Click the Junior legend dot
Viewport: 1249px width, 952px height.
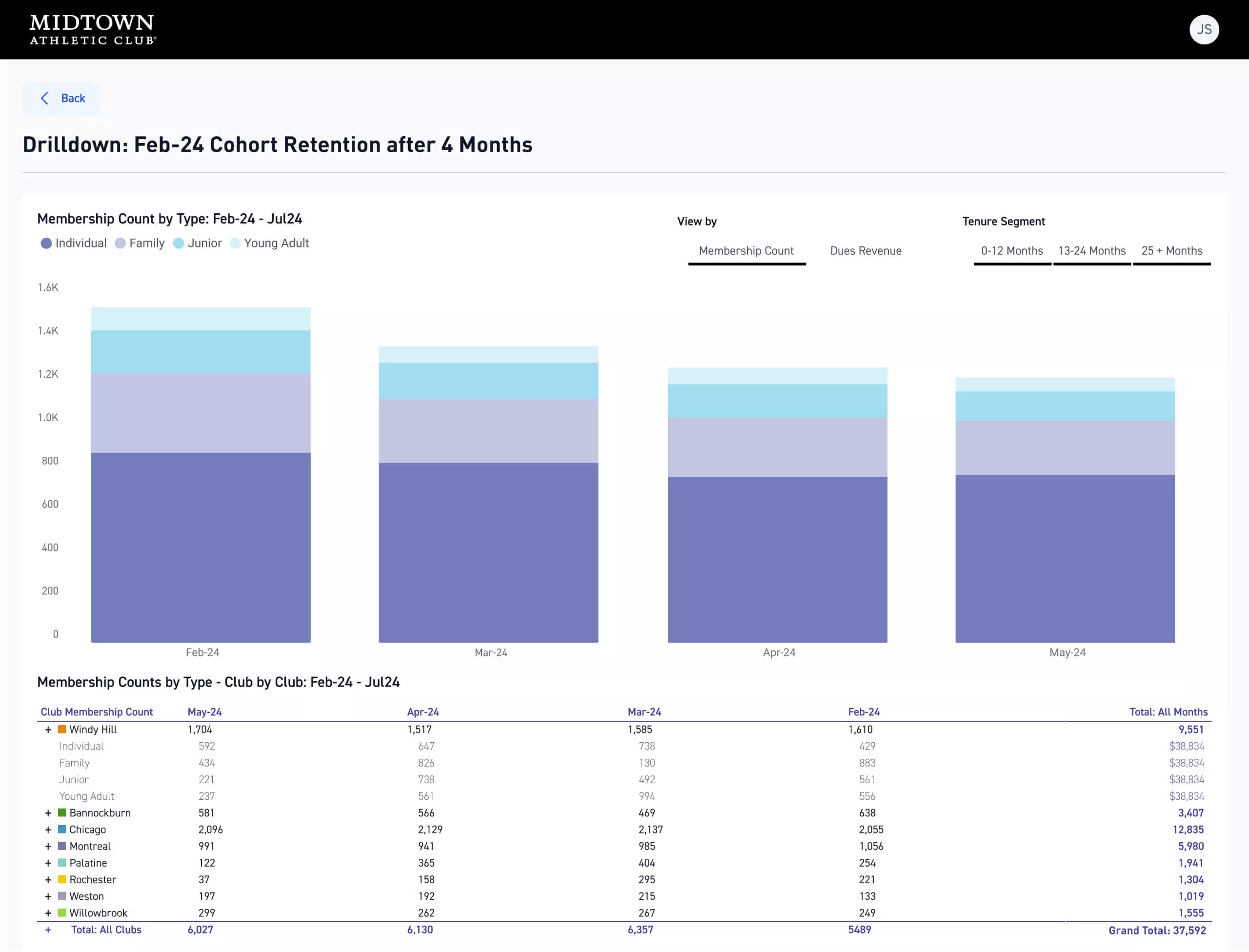(179, 243)
